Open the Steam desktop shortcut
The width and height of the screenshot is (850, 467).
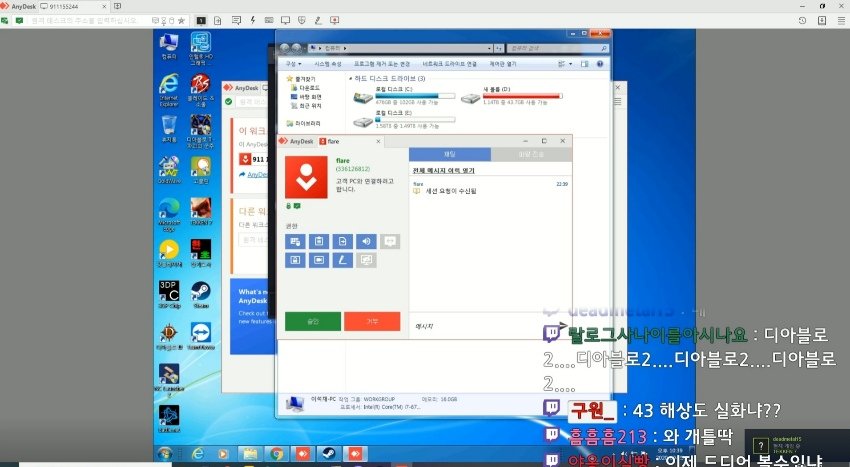pos(200,292)
